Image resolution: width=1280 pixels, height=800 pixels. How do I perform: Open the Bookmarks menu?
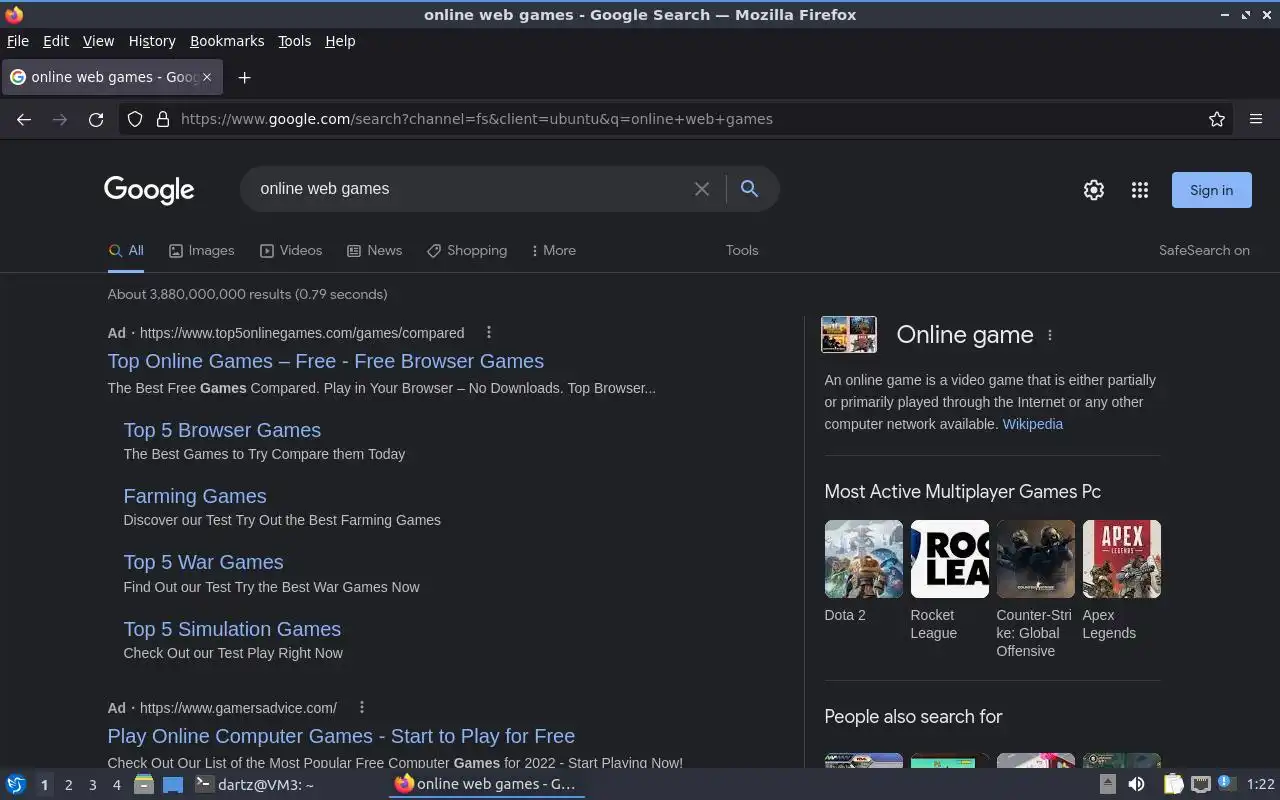pos(227,41)
